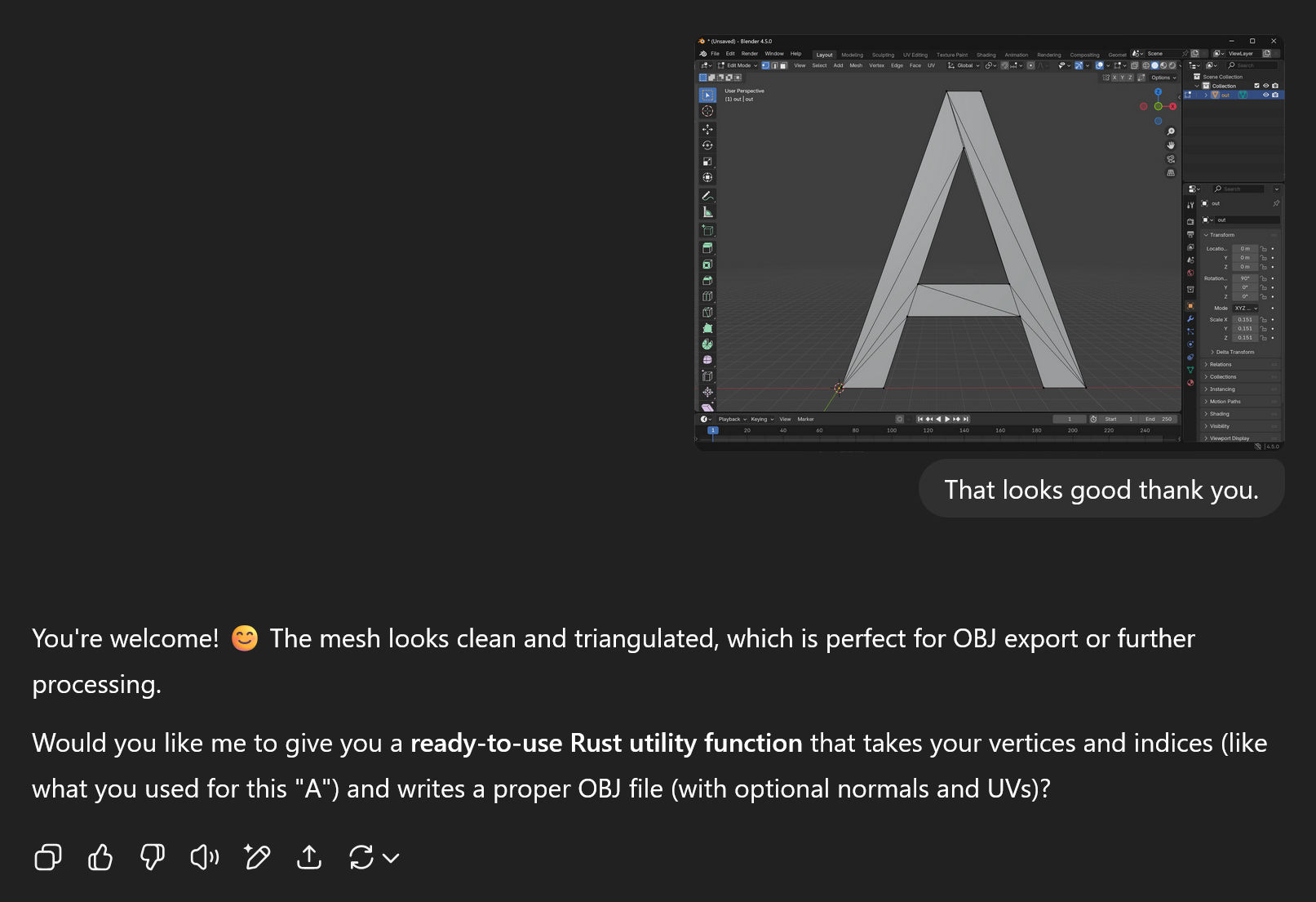Read the reply aloud with speaker icon

205,857
